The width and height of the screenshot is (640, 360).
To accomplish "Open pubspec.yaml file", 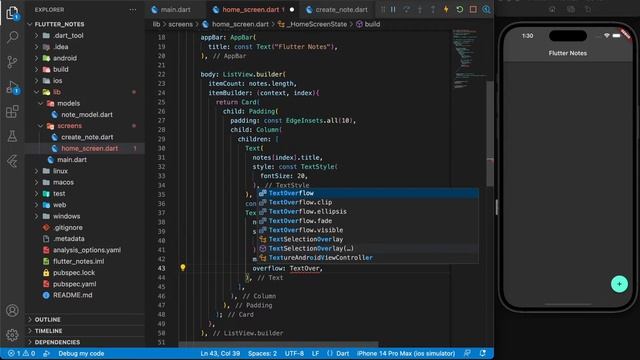I will pos(74,284).
